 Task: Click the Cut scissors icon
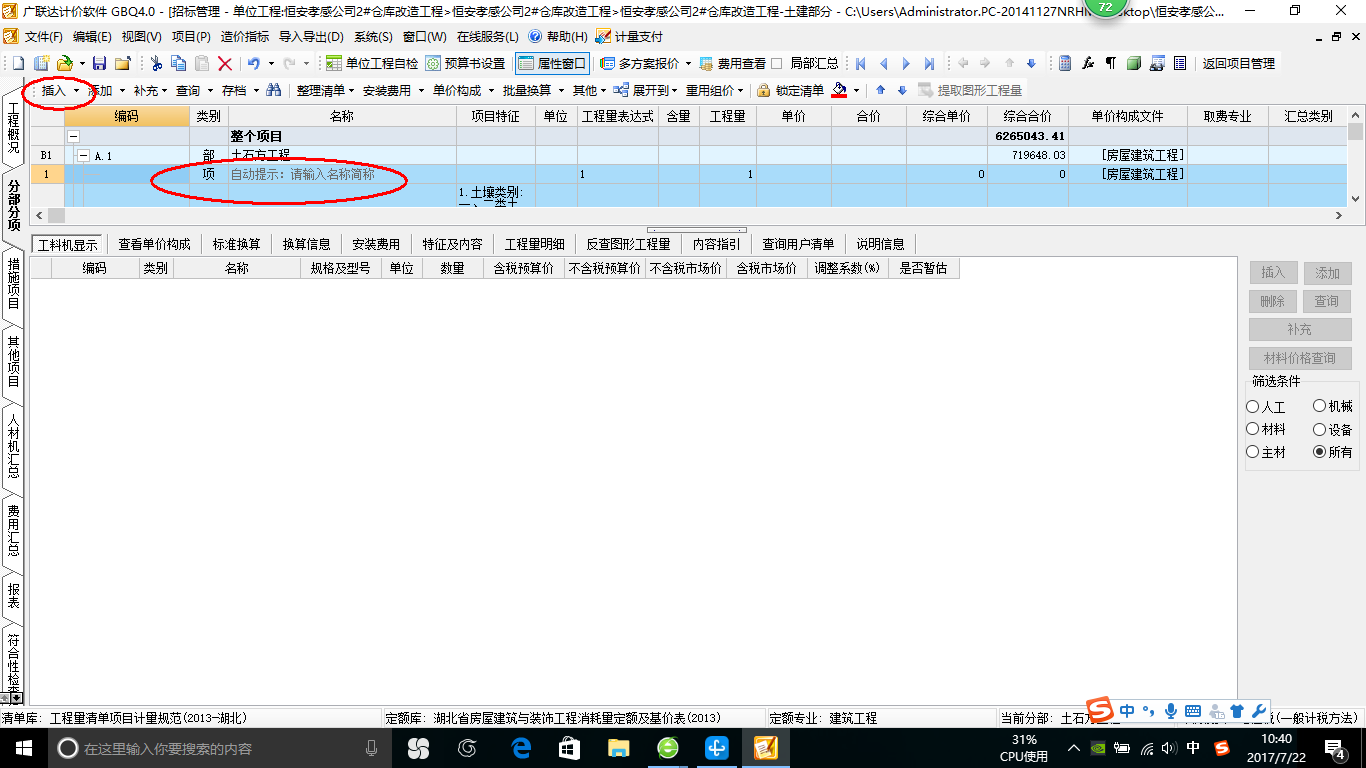pos(156,63)
